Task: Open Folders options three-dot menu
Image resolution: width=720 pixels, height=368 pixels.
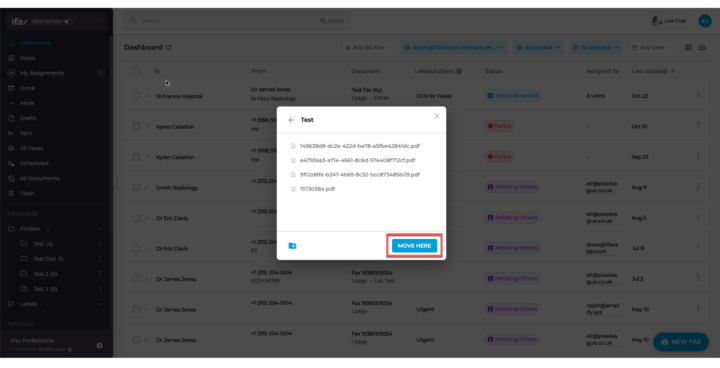Action: [48, 229]
